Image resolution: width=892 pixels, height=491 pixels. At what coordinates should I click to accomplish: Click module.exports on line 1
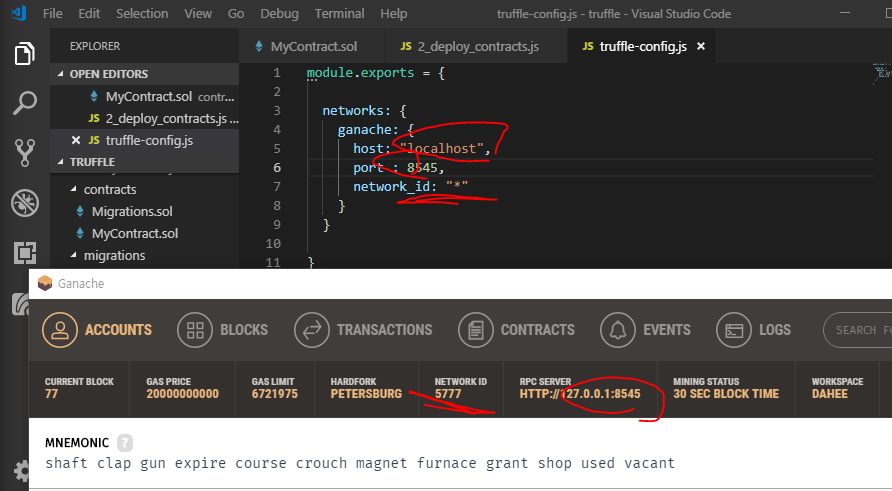361,73
